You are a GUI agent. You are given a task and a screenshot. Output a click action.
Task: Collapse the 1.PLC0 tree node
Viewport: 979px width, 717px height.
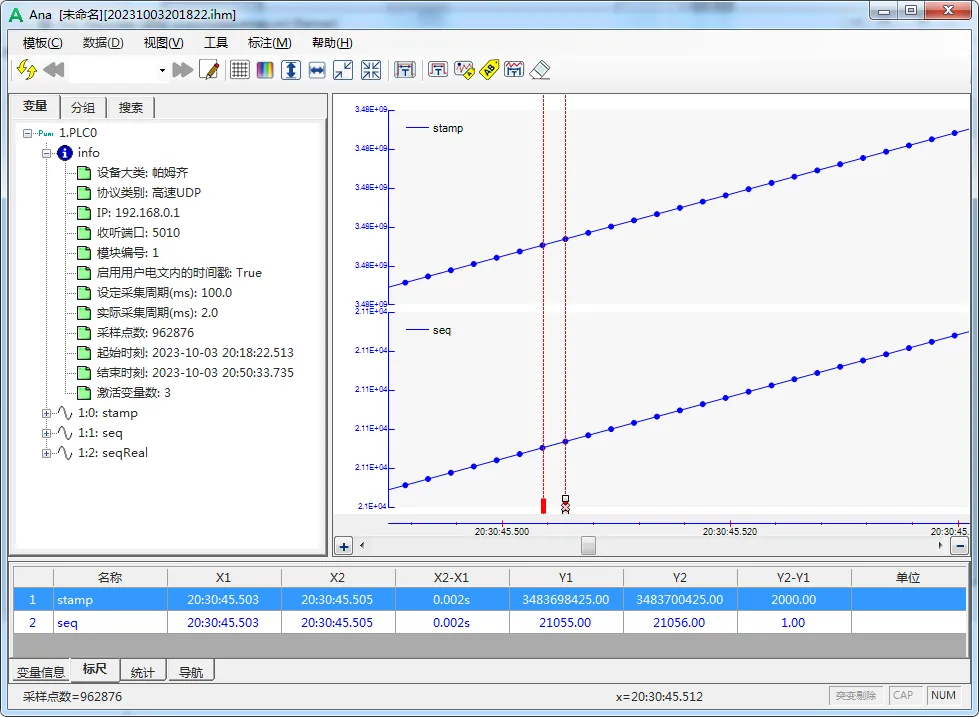pos(27,133)
